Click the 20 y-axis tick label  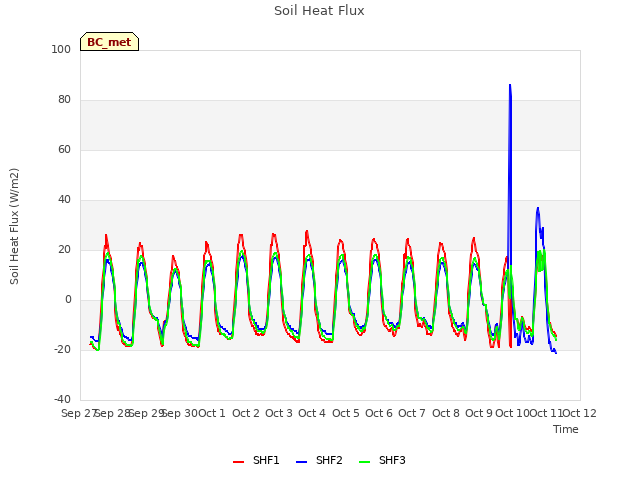pyautogui.click(x=64, y=249)
